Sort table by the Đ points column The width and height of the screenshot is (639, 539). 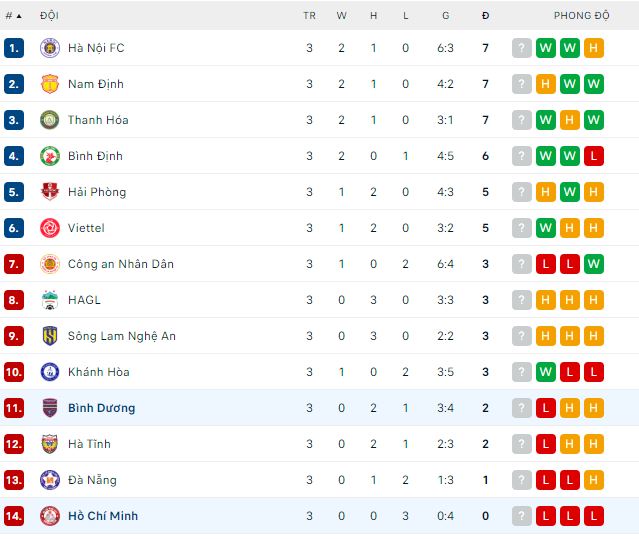pyautogui.click(x=485, y=16)
